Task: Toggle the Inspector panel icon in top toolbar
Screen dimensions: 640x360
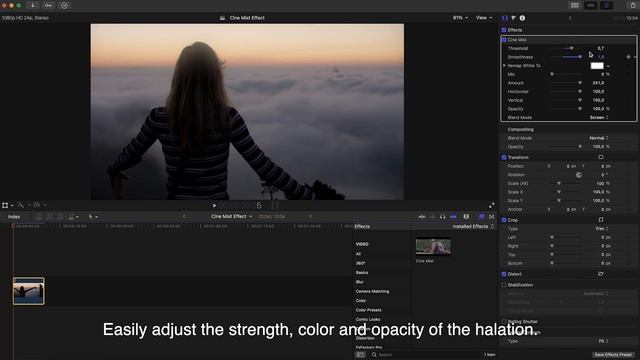Action: (606, 5)
